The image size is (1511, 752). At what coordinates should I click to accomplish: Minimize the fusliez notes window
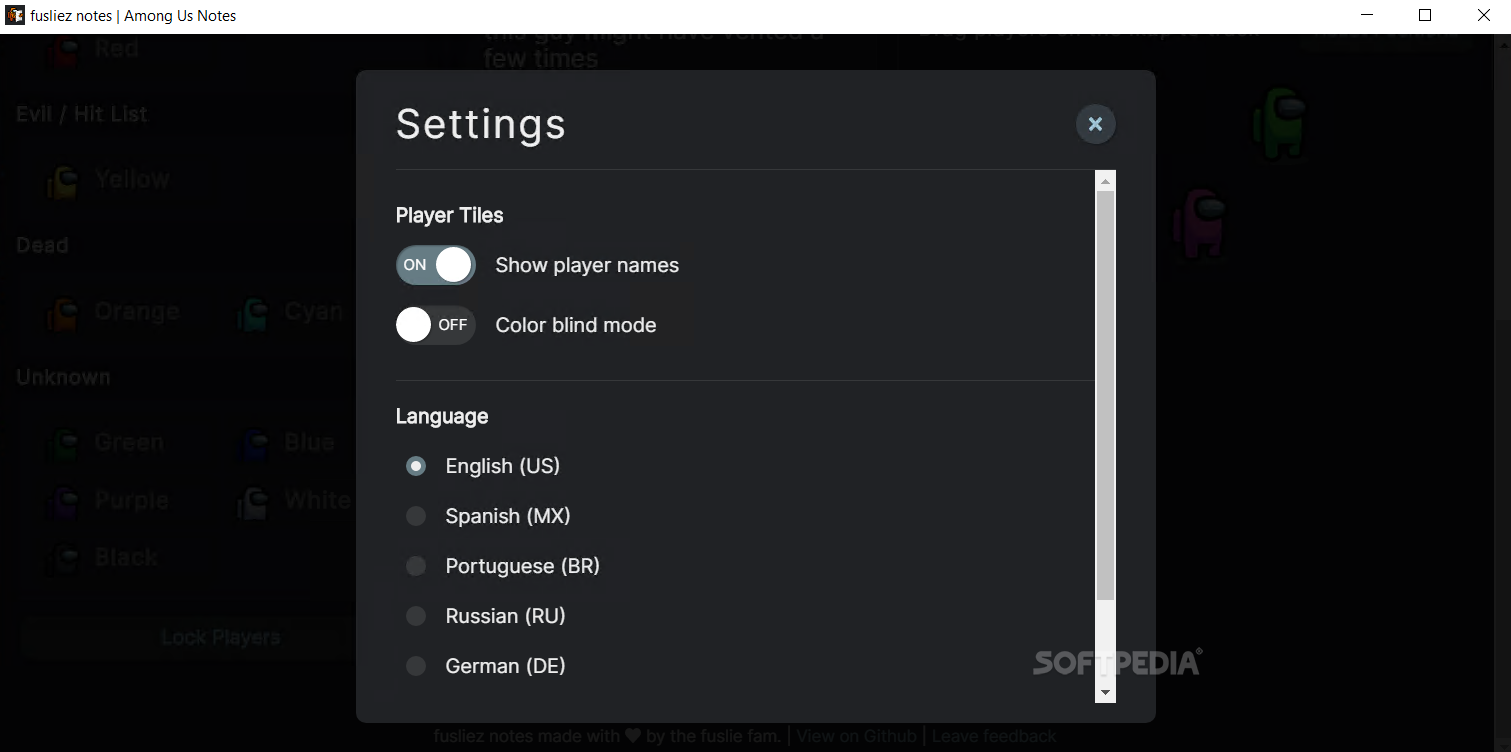pyautogui.click(x=1367, y=15)
